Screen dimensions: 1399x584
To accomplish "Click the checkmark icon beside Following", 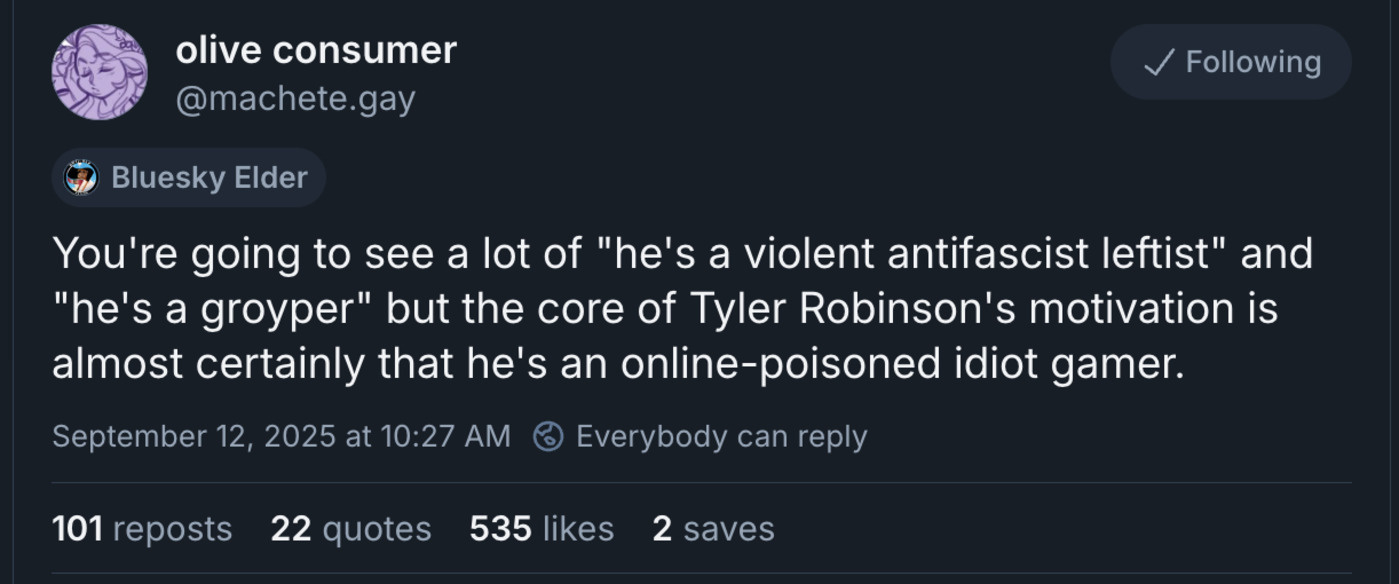I will [1158, 63].
